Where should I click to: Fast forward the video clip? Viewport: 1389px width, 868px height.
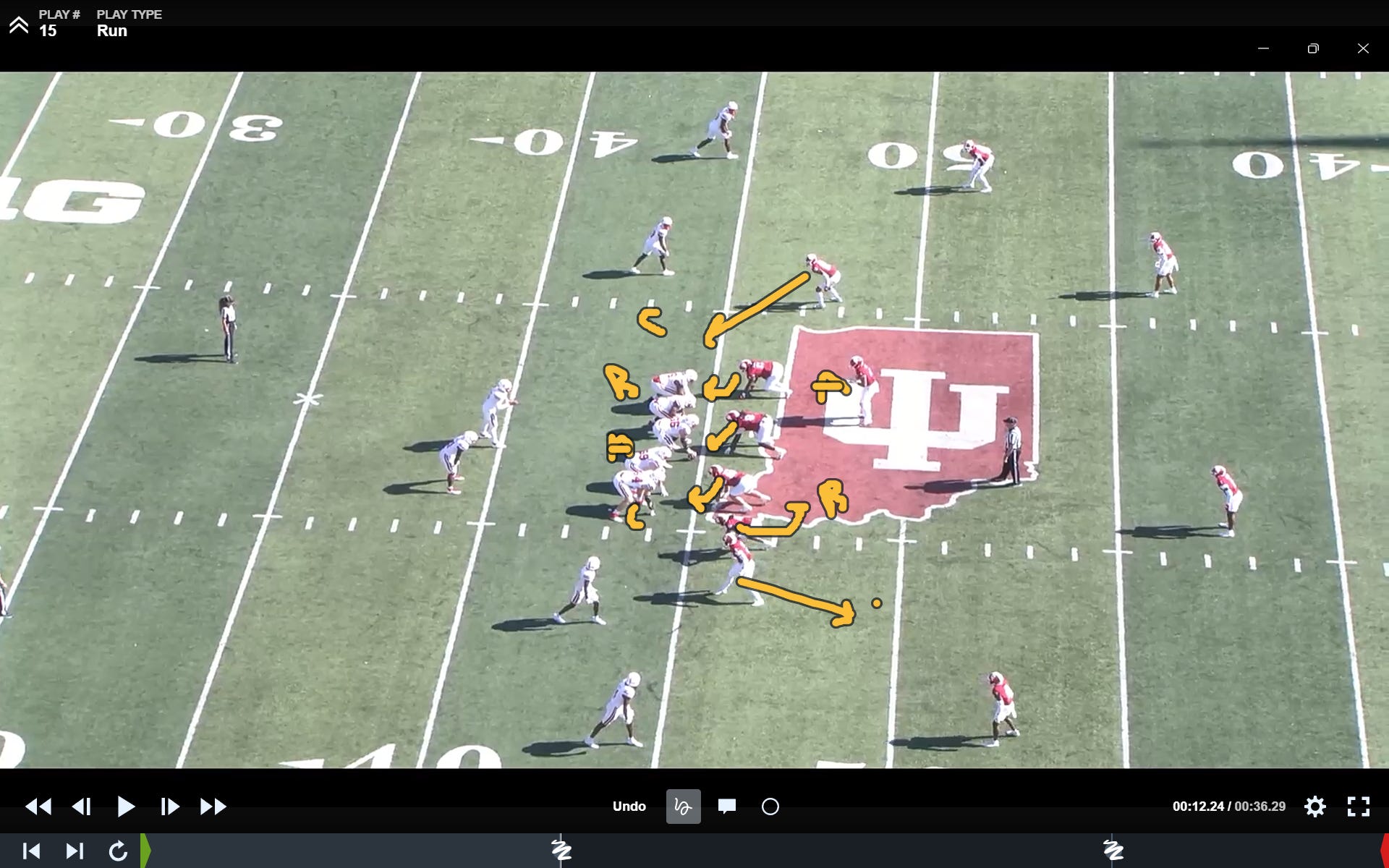point(213,807)
